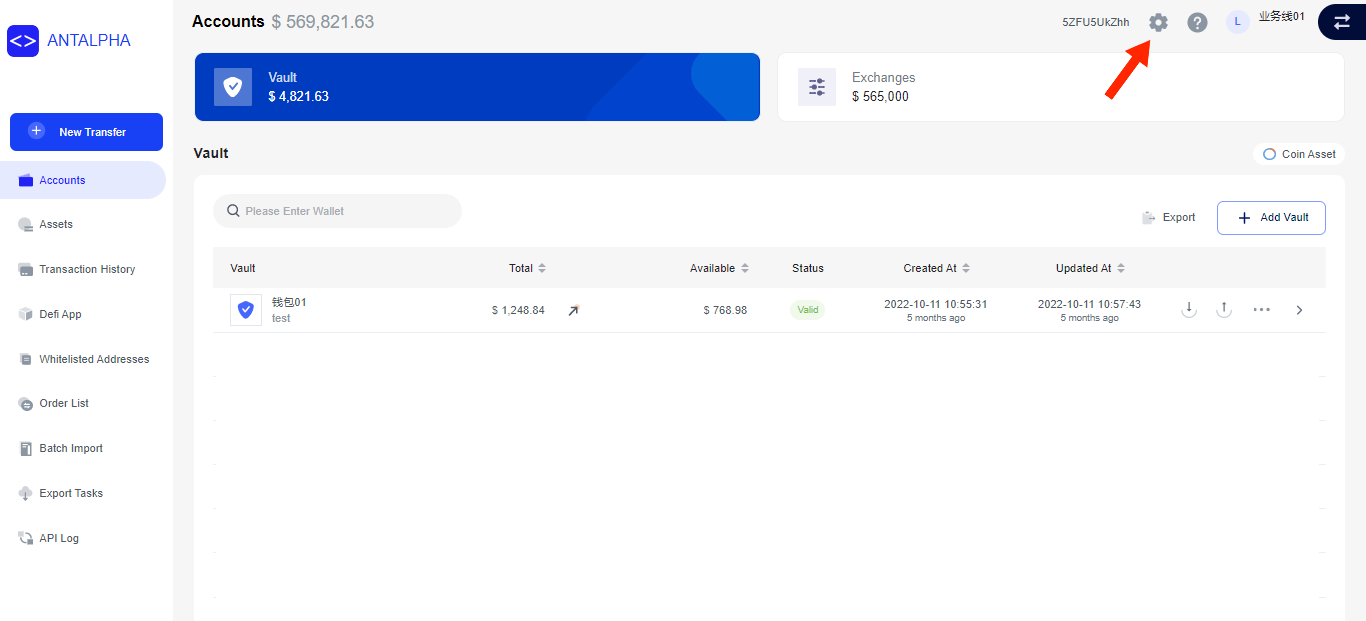Open settings via the gear icon
This screenshot has height=621, width=1366.
point(1157,22)
